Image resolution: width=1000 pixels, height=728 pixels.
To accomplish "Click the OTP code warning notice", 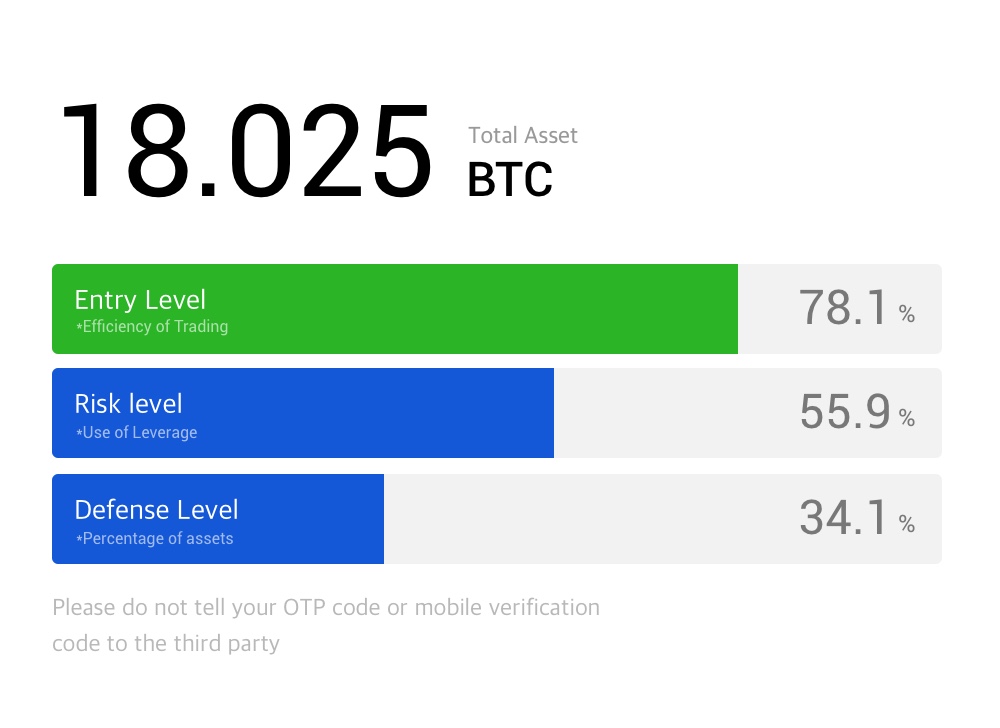I will coord(326,625).
